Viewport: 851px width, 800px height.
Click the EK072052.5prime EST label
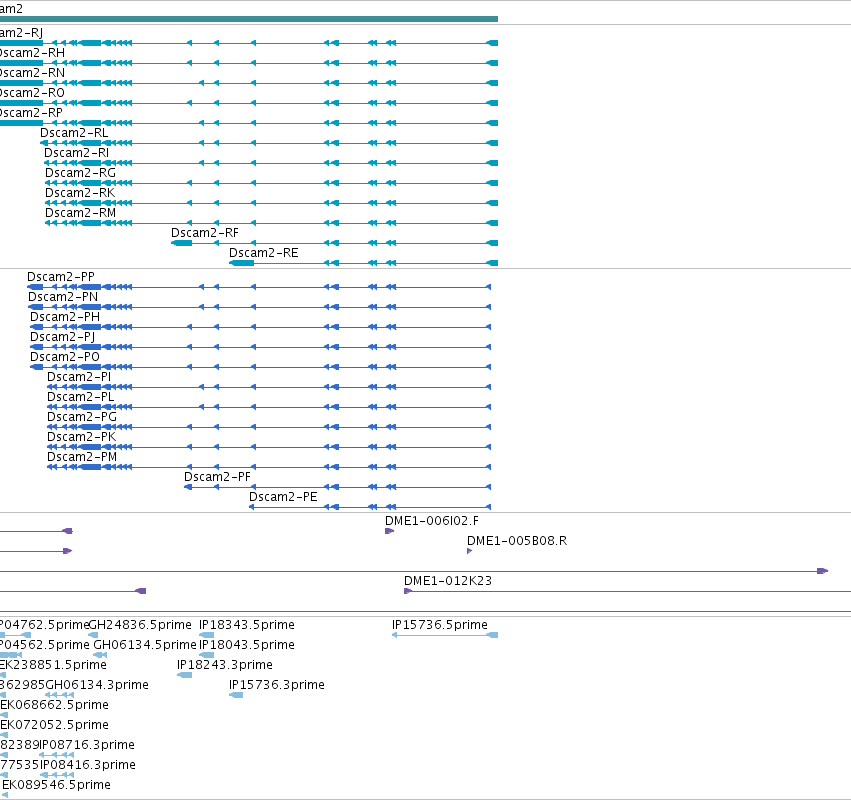[54, 726]
